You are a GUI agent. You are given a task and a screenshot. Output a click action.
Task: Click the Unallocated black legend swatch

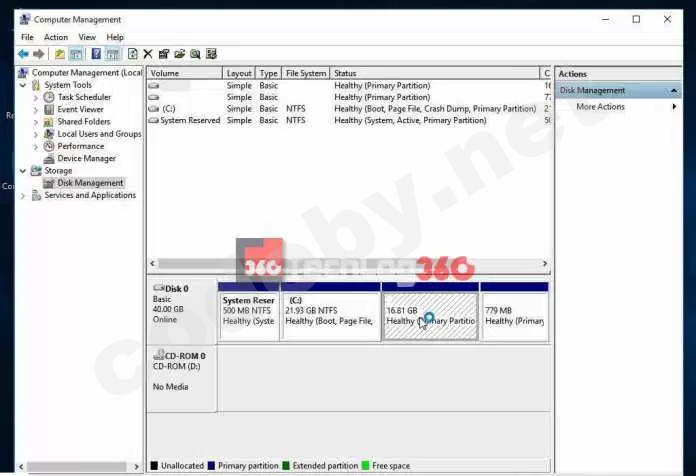(x=154, y=466)
